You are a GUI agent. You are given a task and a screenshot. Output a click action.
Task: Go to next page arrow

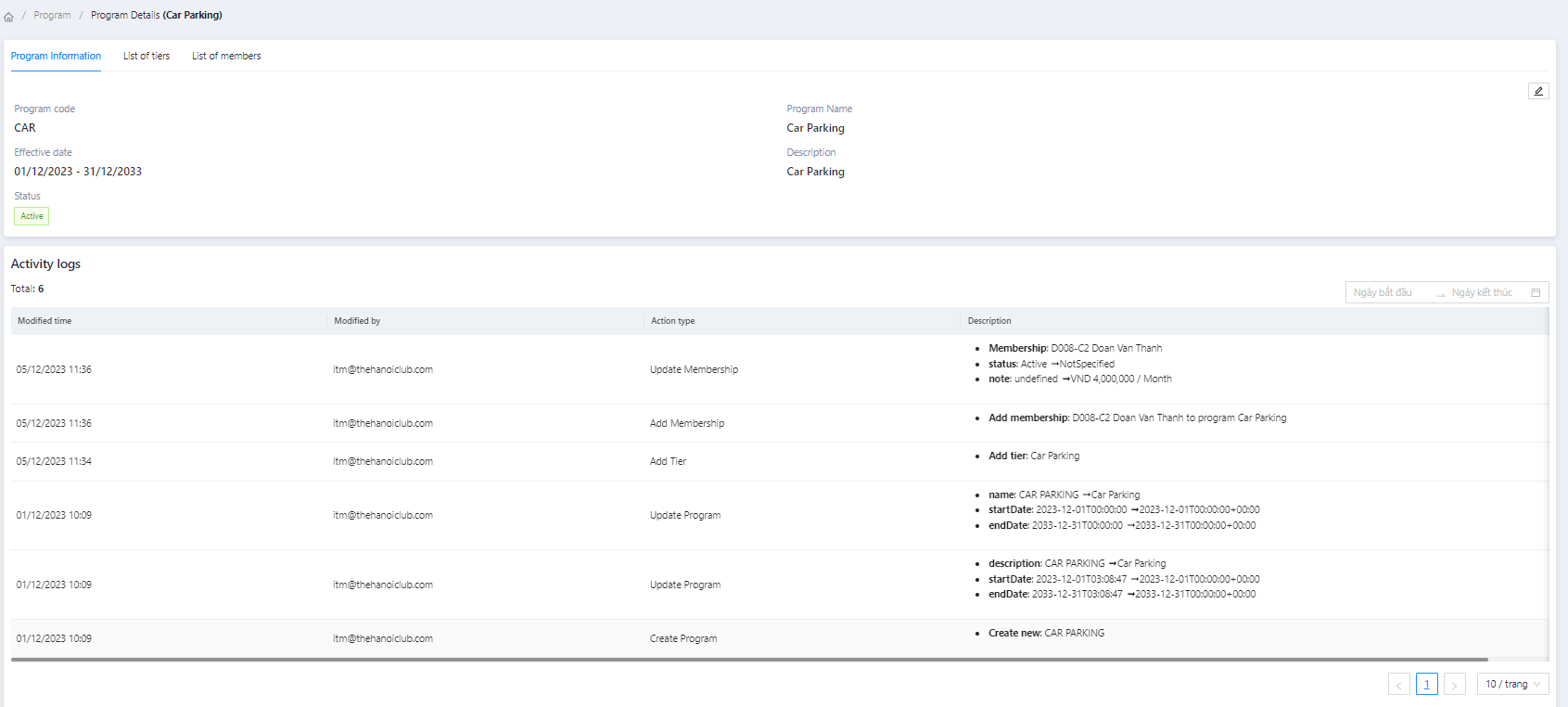[x=1454, y=685]
